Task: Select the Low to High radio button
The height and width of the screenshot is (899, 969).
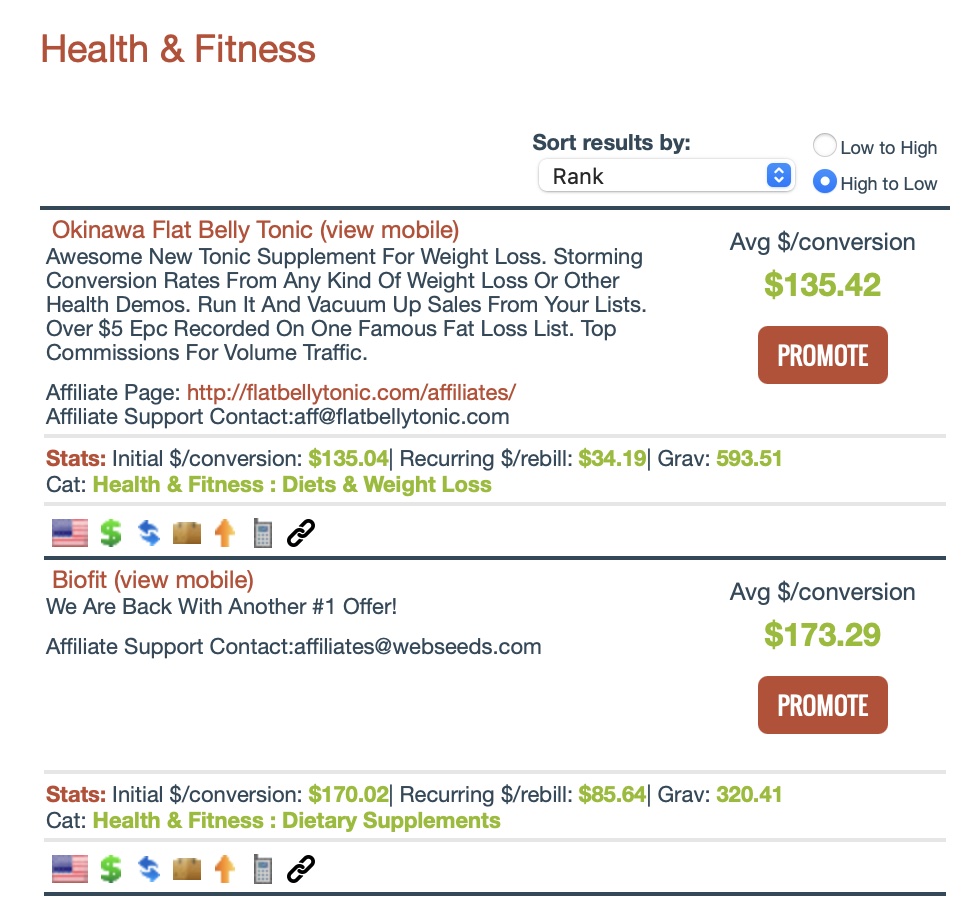Action: click(825, 147)
